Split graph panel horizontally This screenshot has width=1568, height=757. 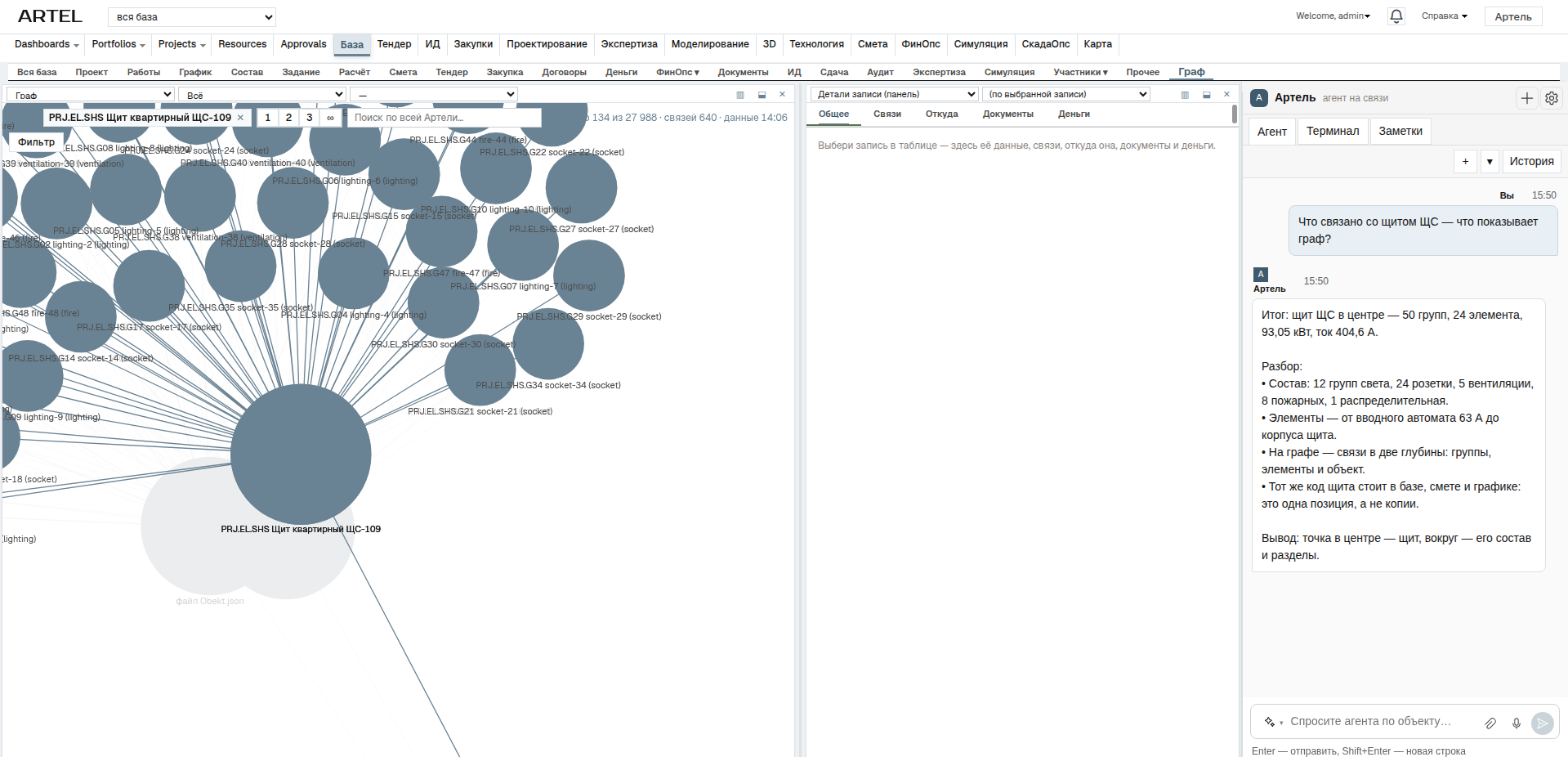762,95
